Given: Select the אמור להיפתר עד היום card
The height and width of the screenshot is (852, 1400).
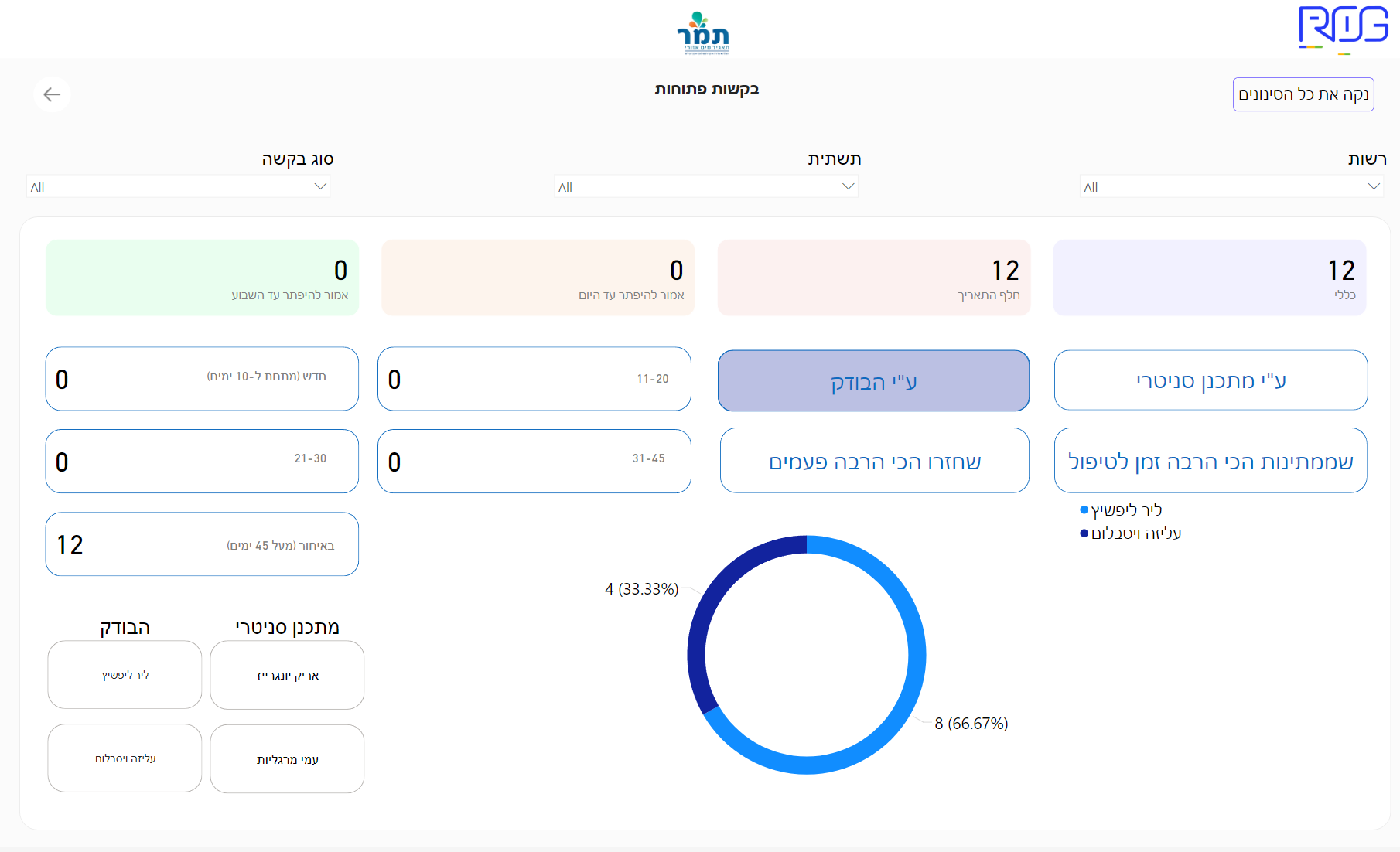Looking at the screenshot, I should pos(538,278).
